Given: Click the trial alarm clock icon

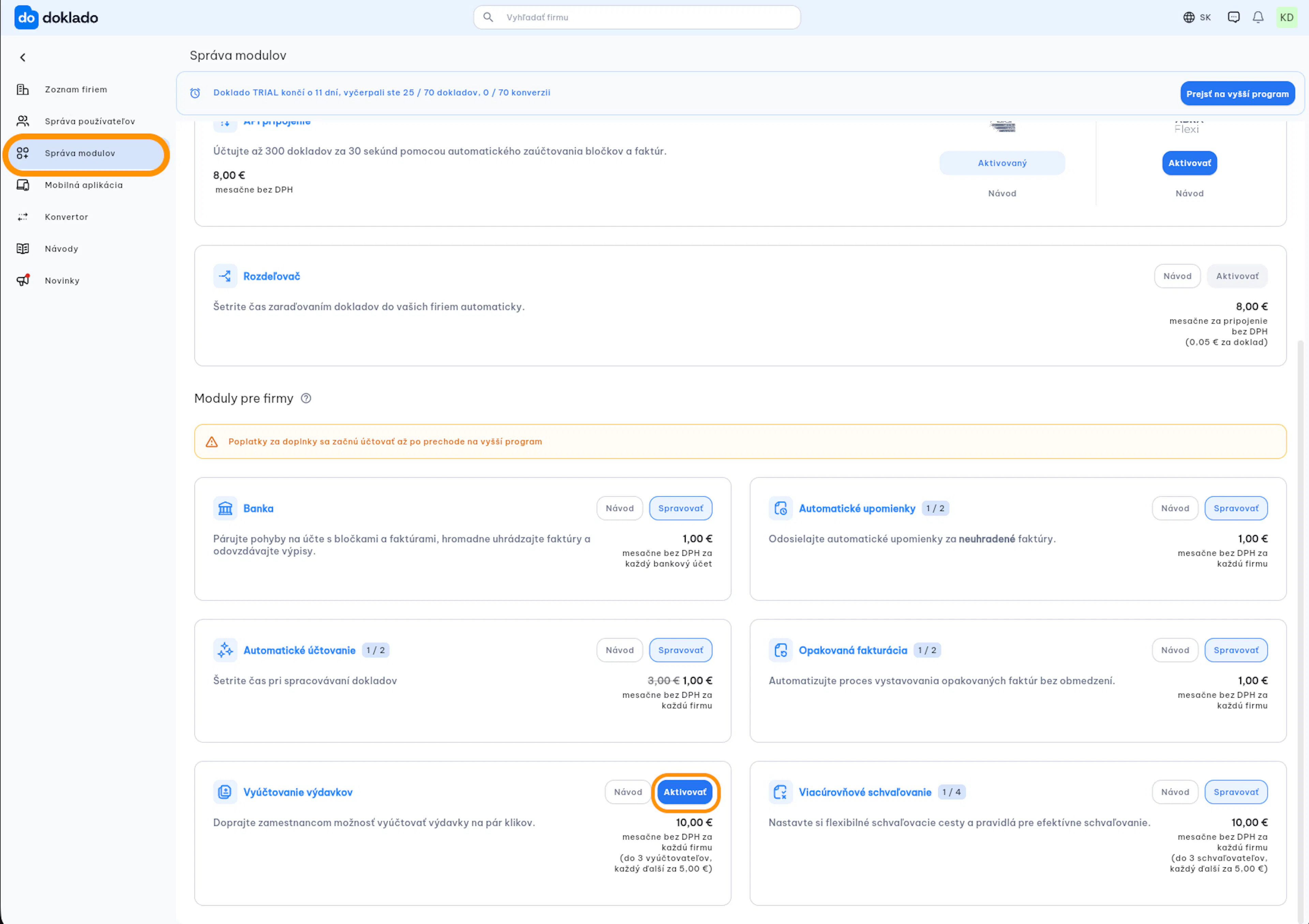Looking at the screenshot, I should coord(195,93).
